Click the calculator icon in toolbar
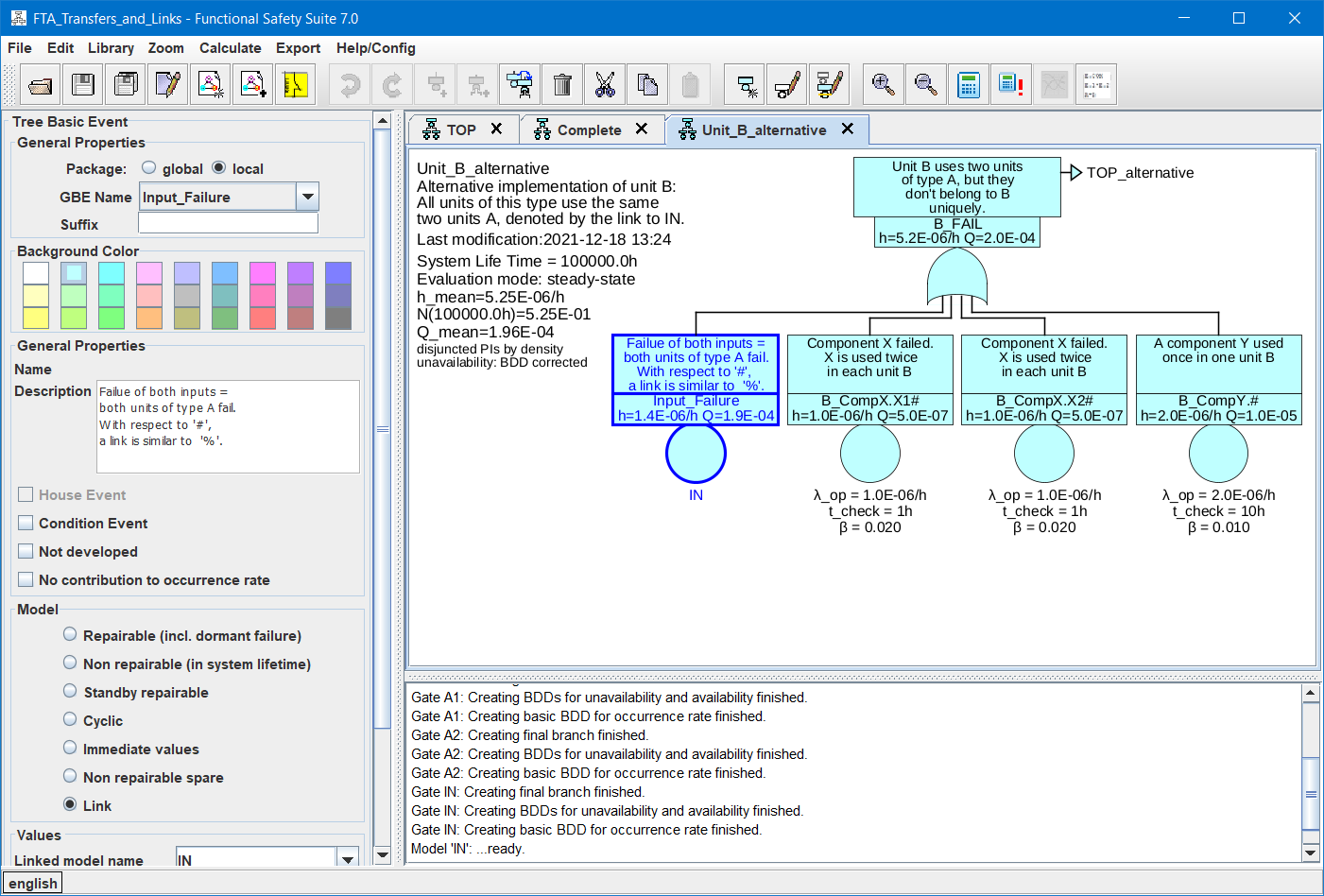 coord(969,85)
